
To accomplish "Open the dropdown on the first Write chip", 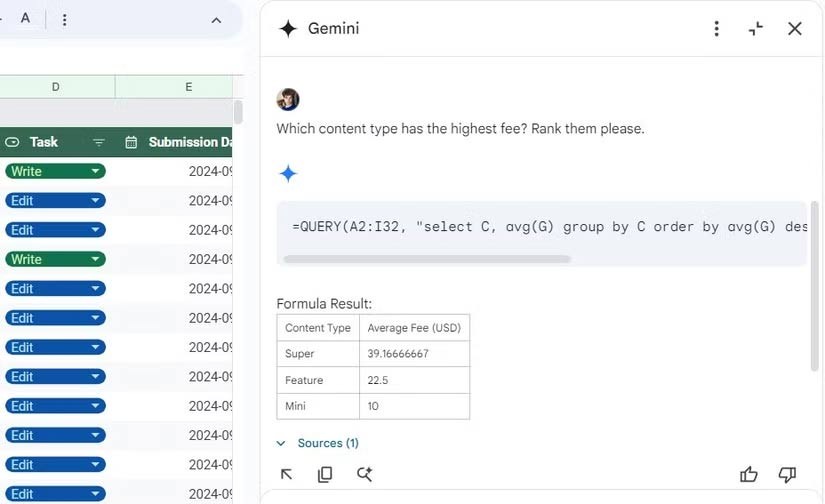I will point(96,172).
